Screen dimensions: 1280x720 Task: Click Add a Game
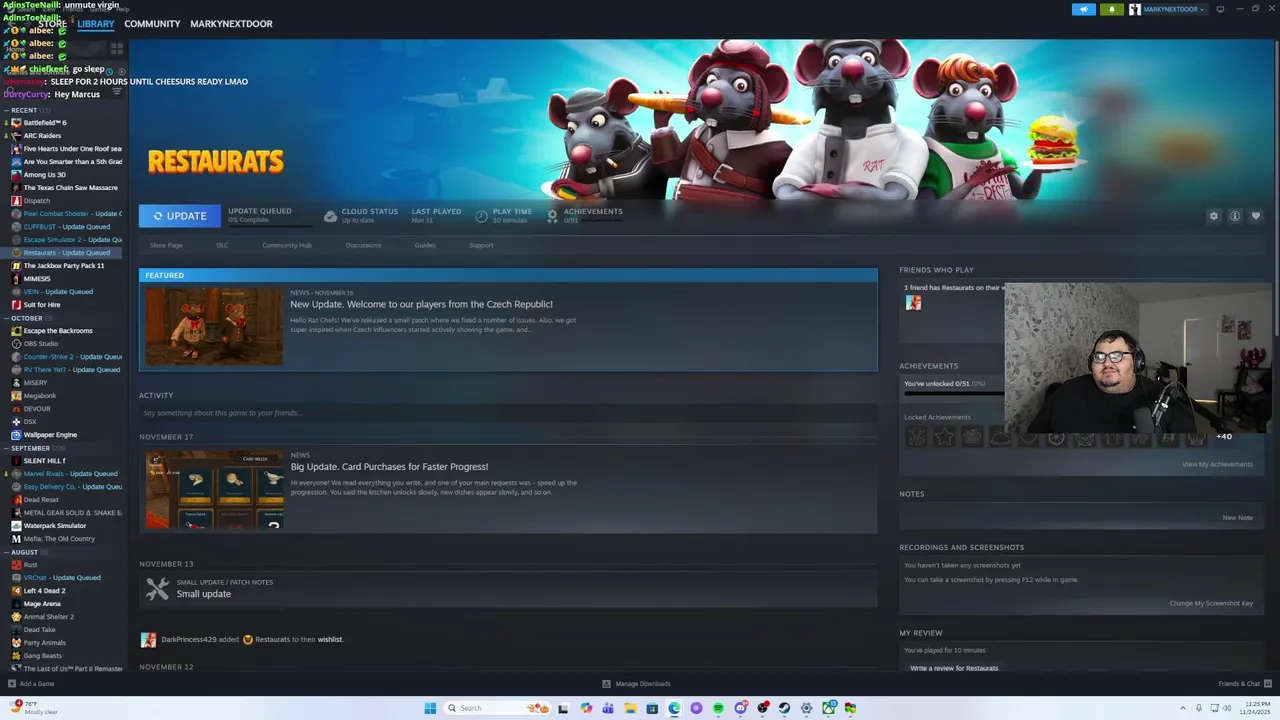(x=31, y=684)
